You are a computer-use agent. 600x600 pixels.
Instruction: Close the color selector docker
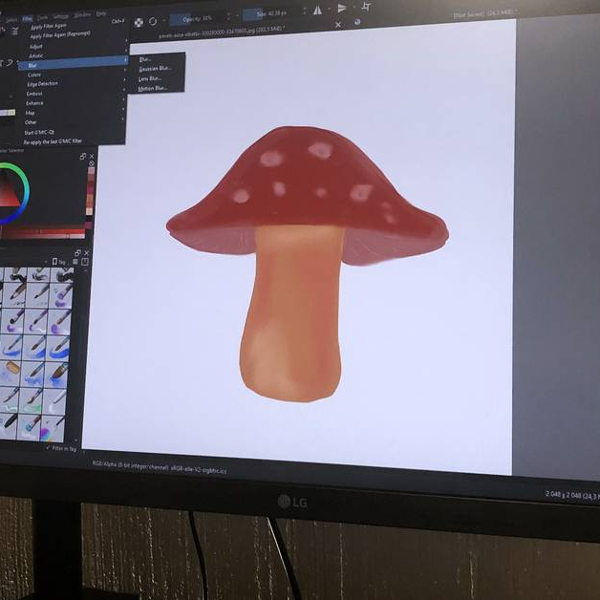pyautogui.click(x=92, y=156)
